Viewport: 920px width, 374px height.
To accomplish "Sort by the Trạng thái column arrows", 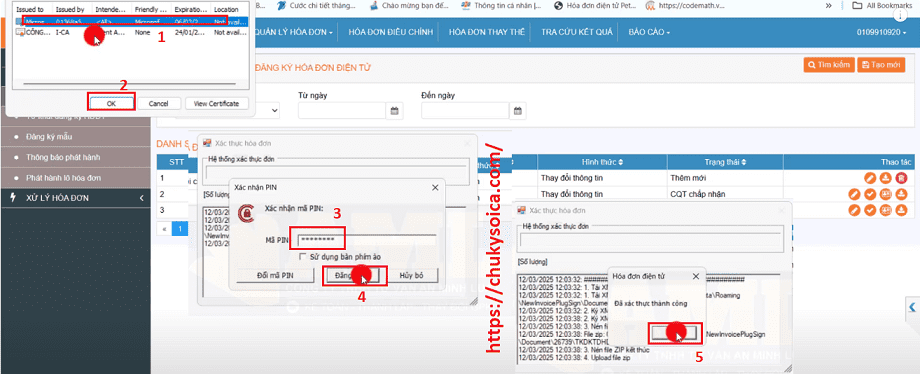I will [744, 162].
